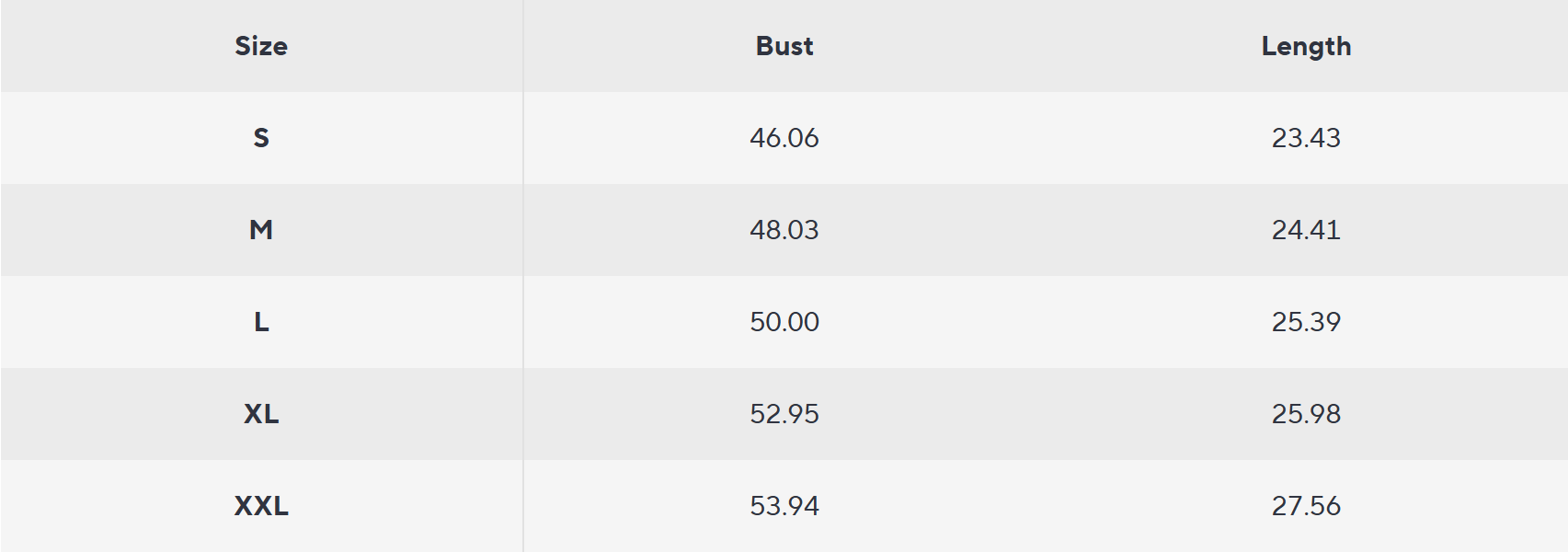
Task: Select the XL size row label
Action: (261, 414)
